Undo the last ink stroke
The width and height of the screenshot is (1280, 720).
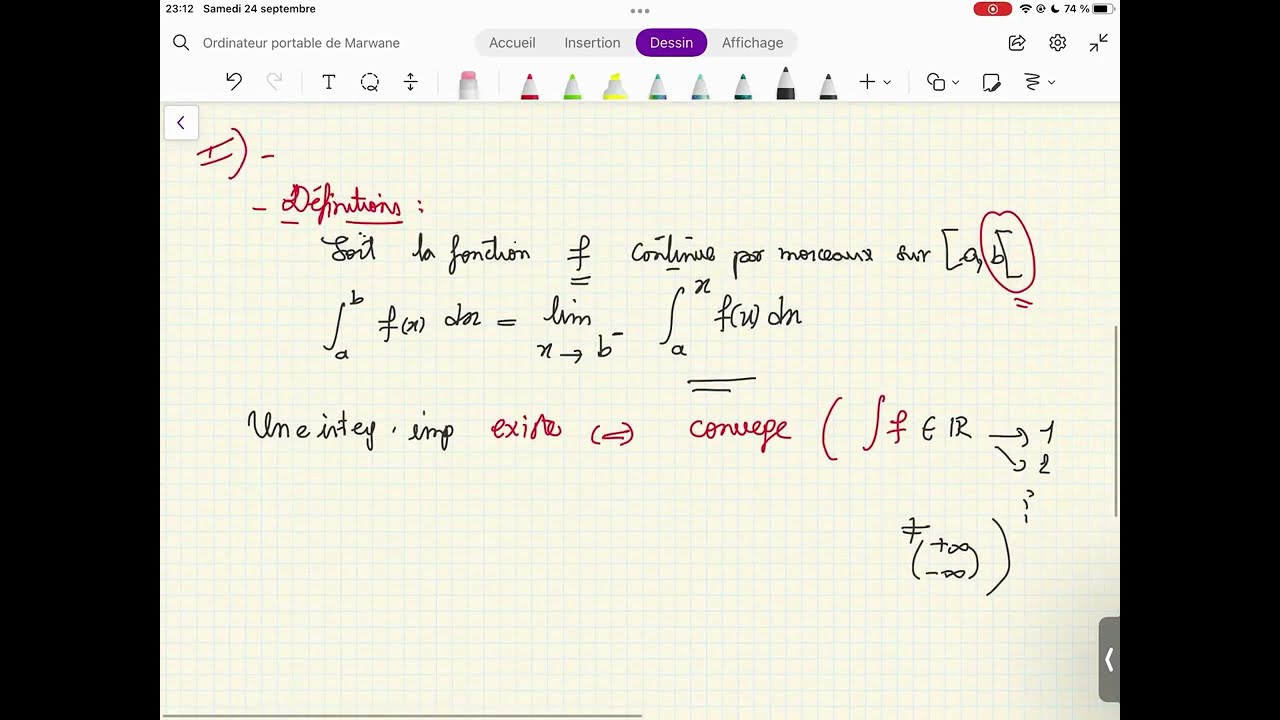pos(234,82)
